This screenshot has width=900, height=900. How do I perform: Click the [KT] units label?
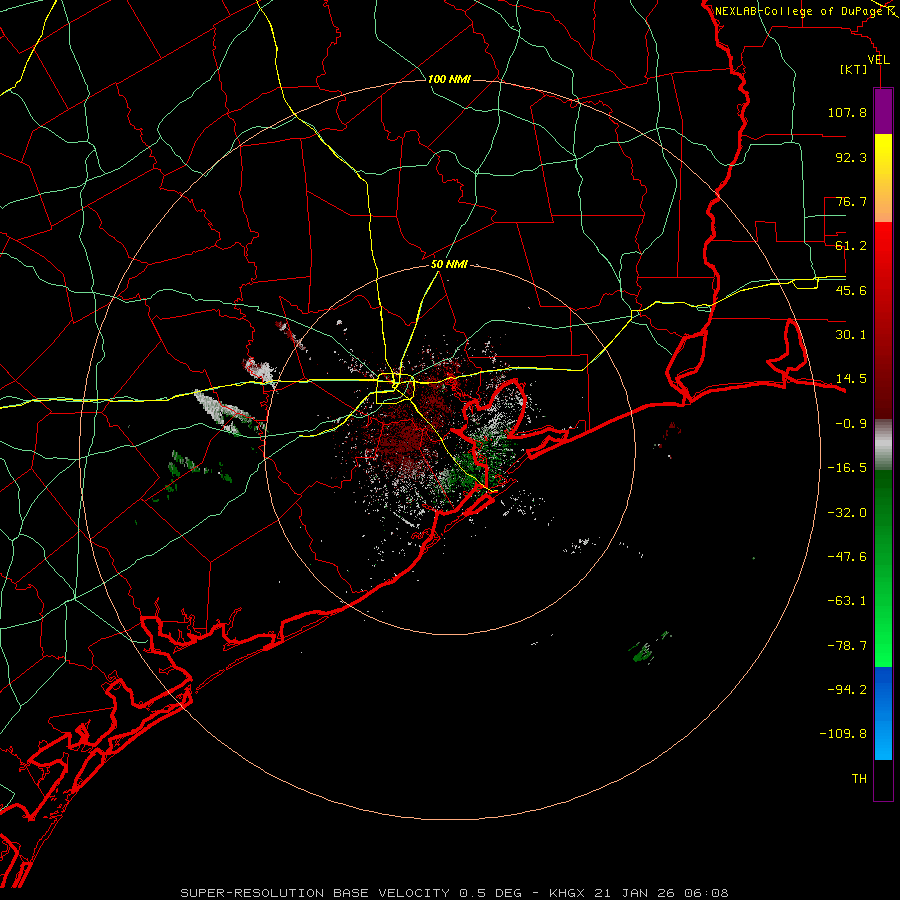click(854, 69)
